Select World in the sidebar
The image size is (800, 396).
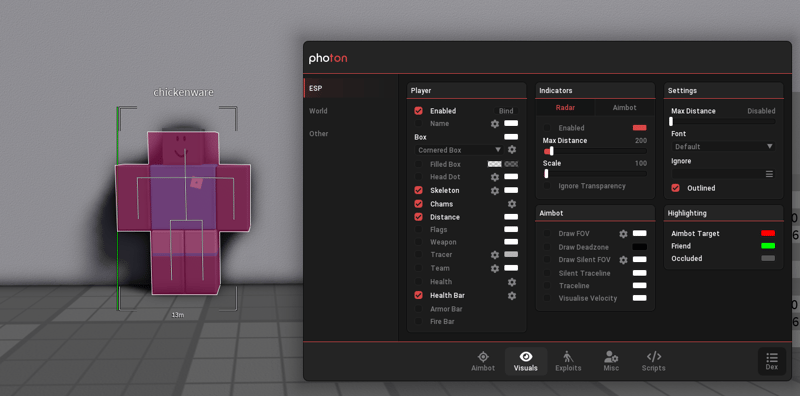click(x=318, y=111)
